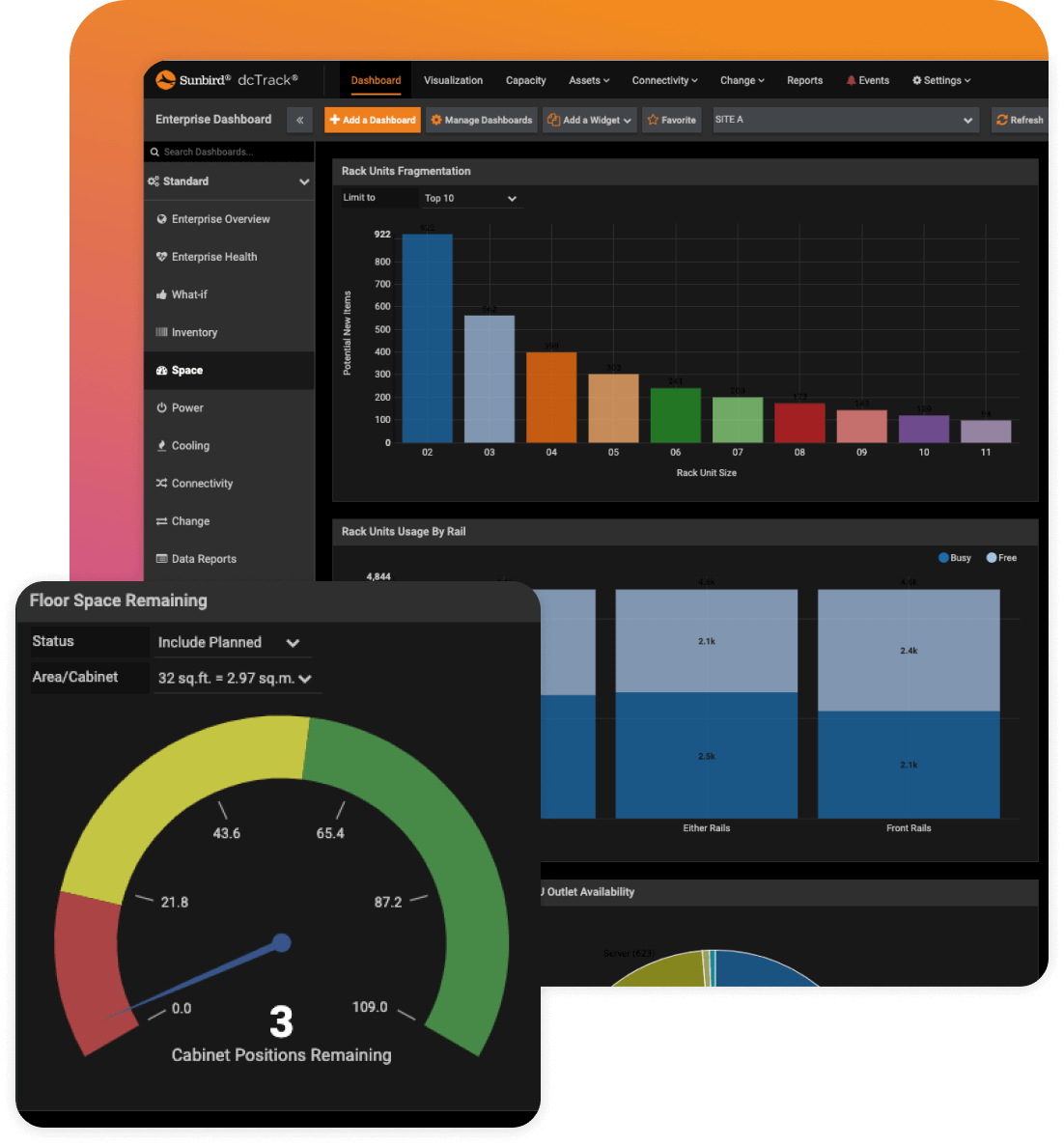Toggle the Free legend item

1001,558
